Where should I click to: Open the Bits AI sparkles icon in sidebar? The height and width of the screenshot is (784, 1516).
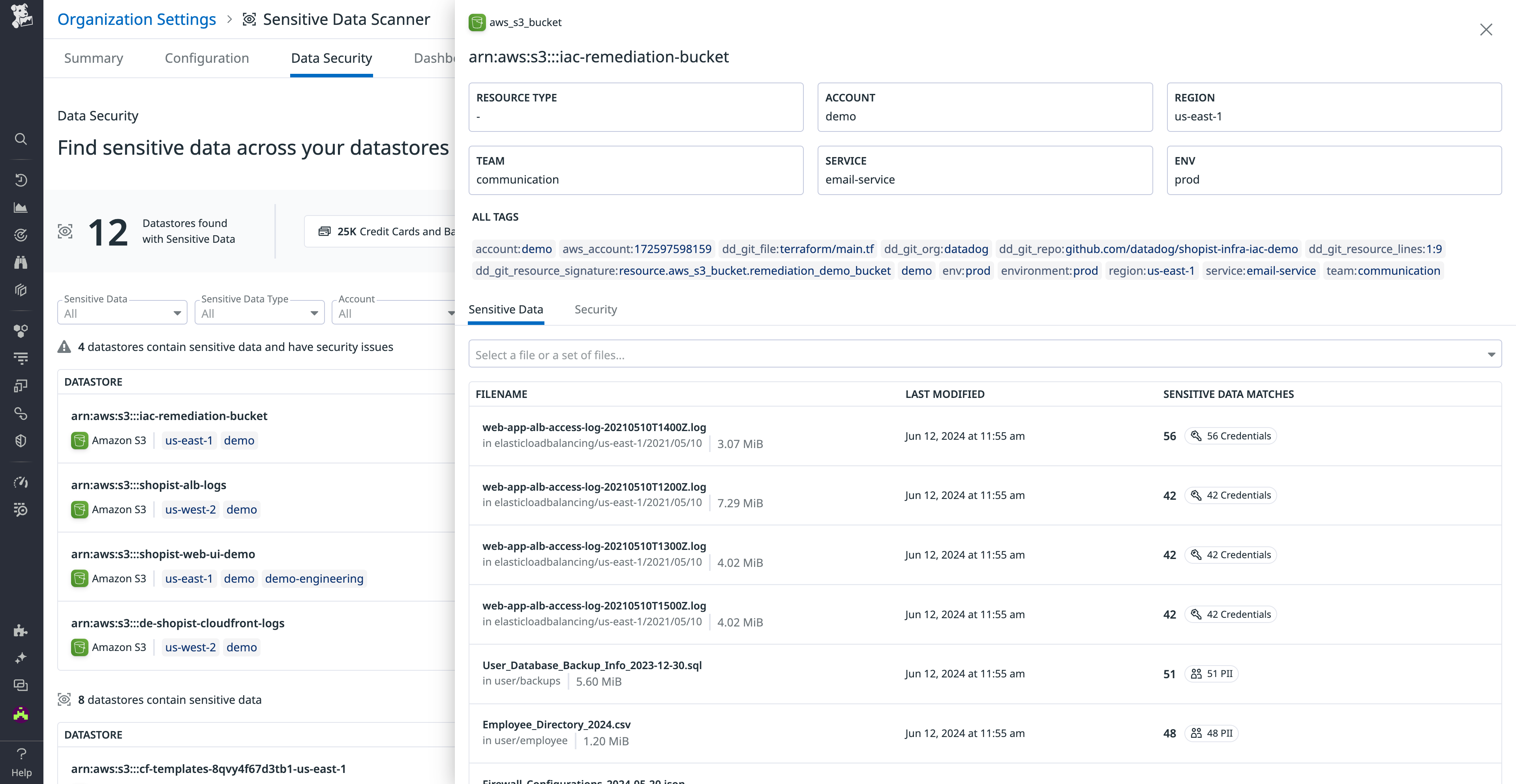coord(21,658)
